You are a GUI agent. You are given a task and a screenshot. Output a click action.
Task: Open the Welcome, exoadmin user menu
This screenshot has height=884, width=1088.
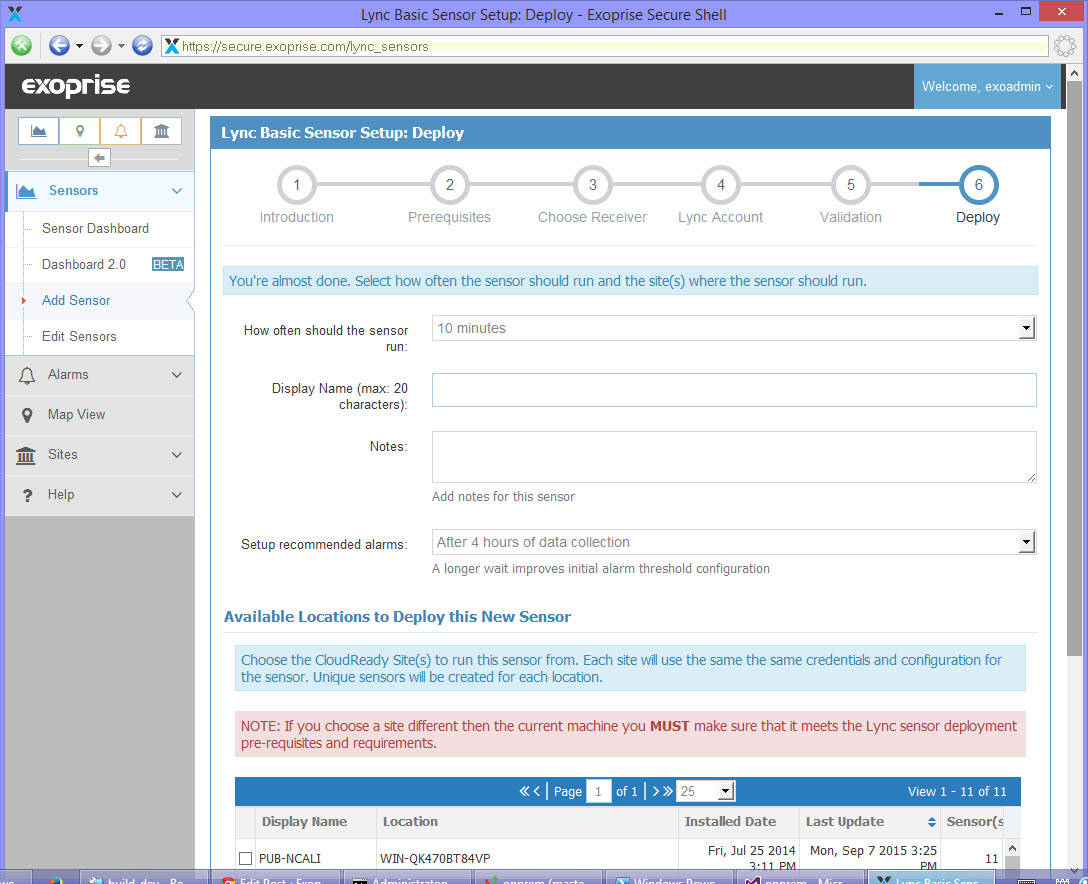(x=987, y=86)
